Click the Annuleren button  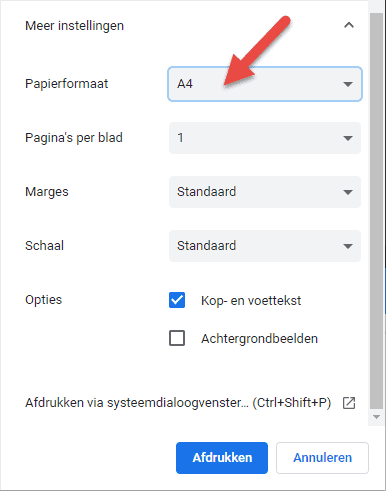point(322,458)
